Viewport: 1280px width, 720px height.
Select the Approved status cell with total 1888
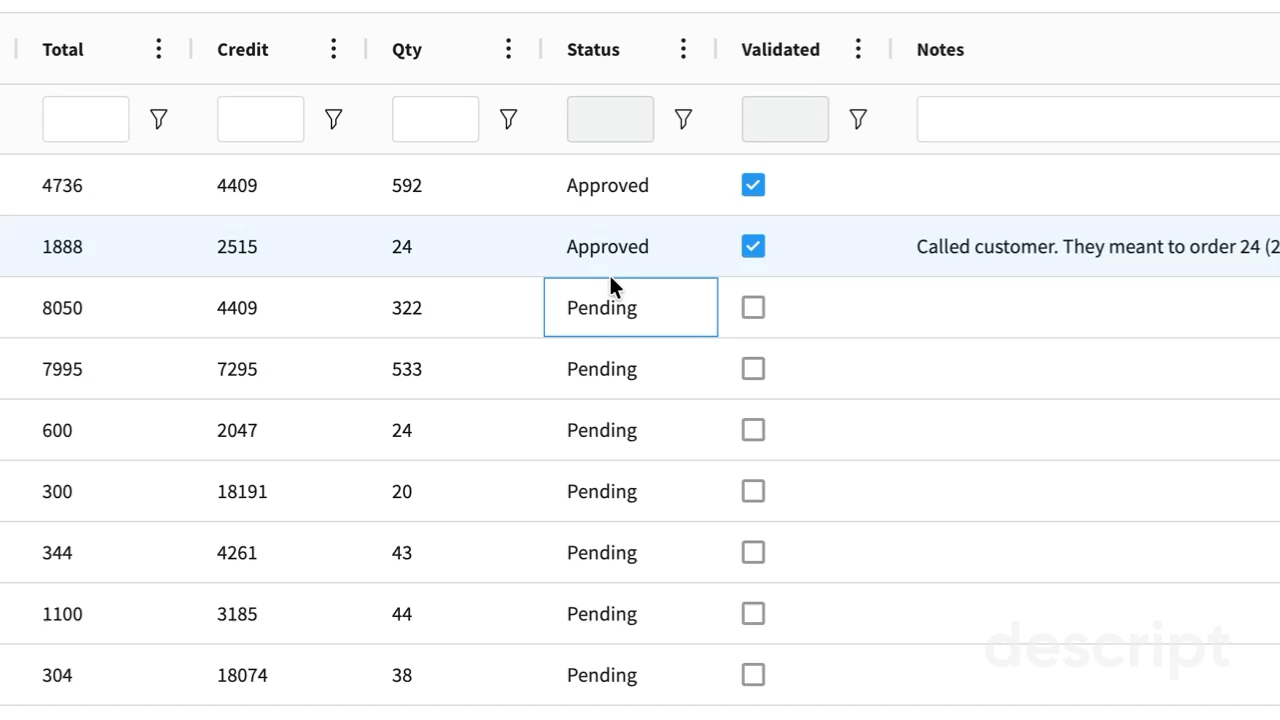pos(607,247)
